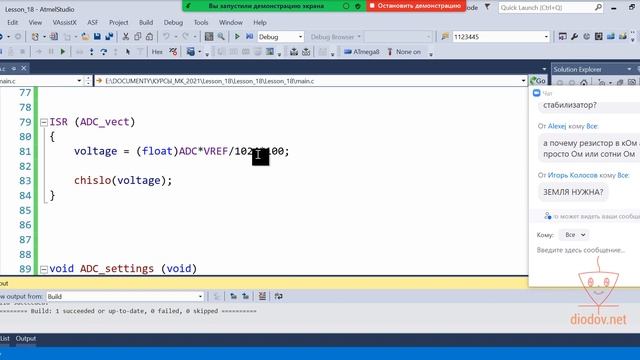Open the Project menu
Image resolution: width=640 pixels, height=360 pixels.
(x=118, y=22)
